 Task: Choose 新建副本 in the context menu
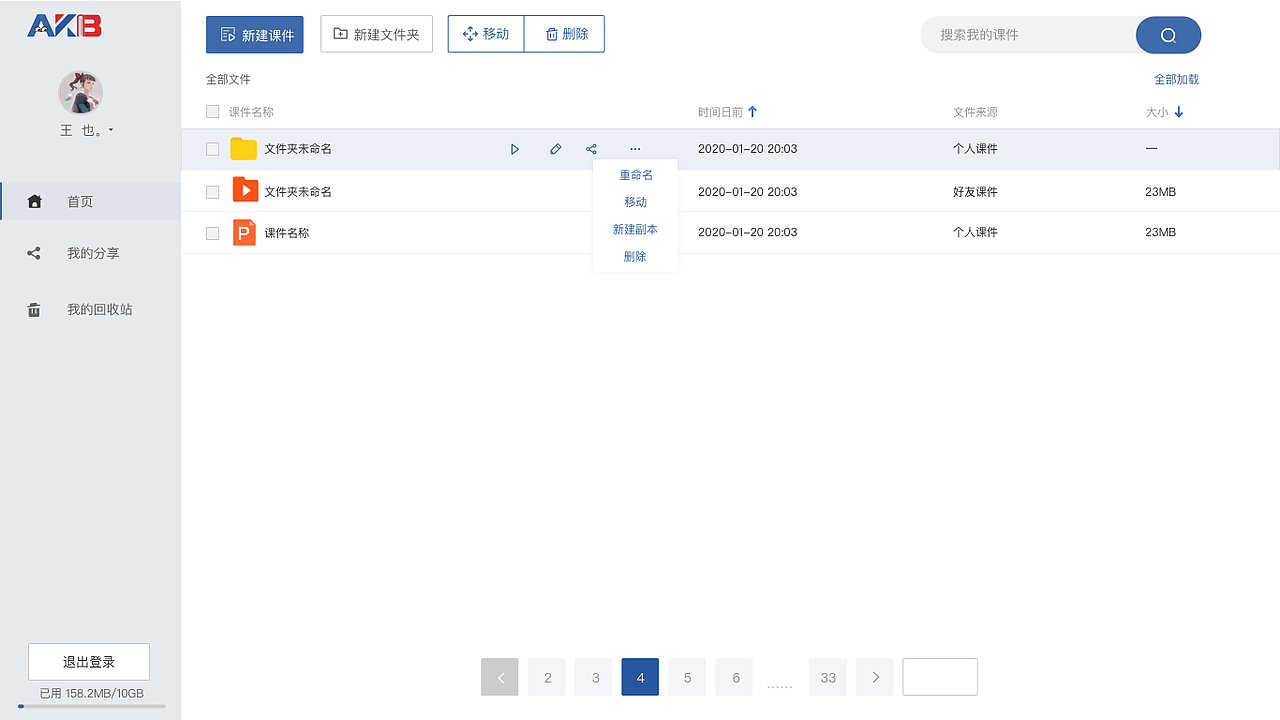coord(635,228)
